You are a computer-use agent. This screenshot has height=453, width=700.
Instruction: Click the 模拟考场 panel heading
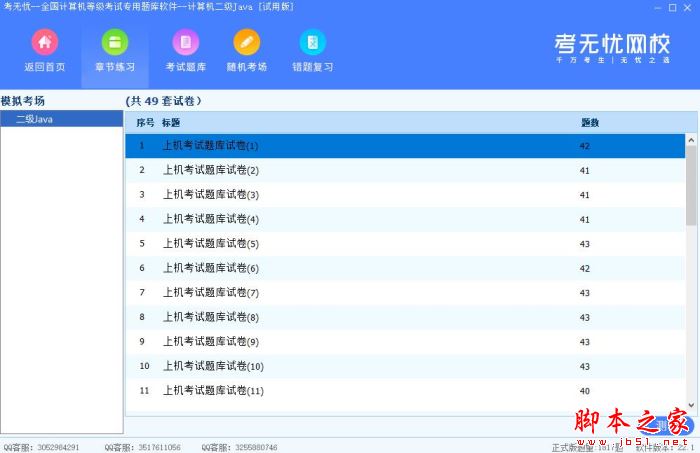pyautogui.click(x=23, y=101)
